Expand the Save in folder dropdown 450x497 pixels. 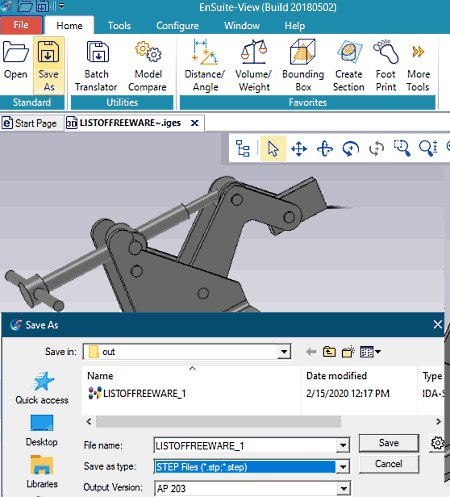[x=284, y=352]
